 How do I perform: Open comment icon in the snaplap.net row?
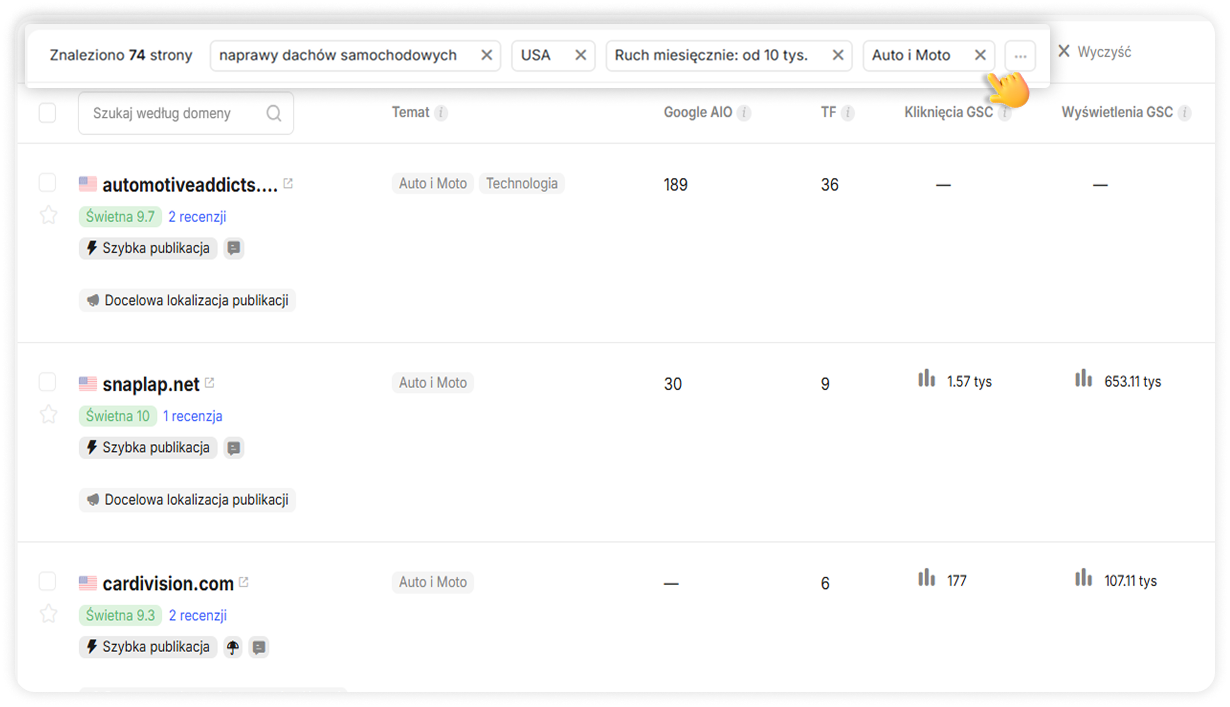tap(234, 448)
